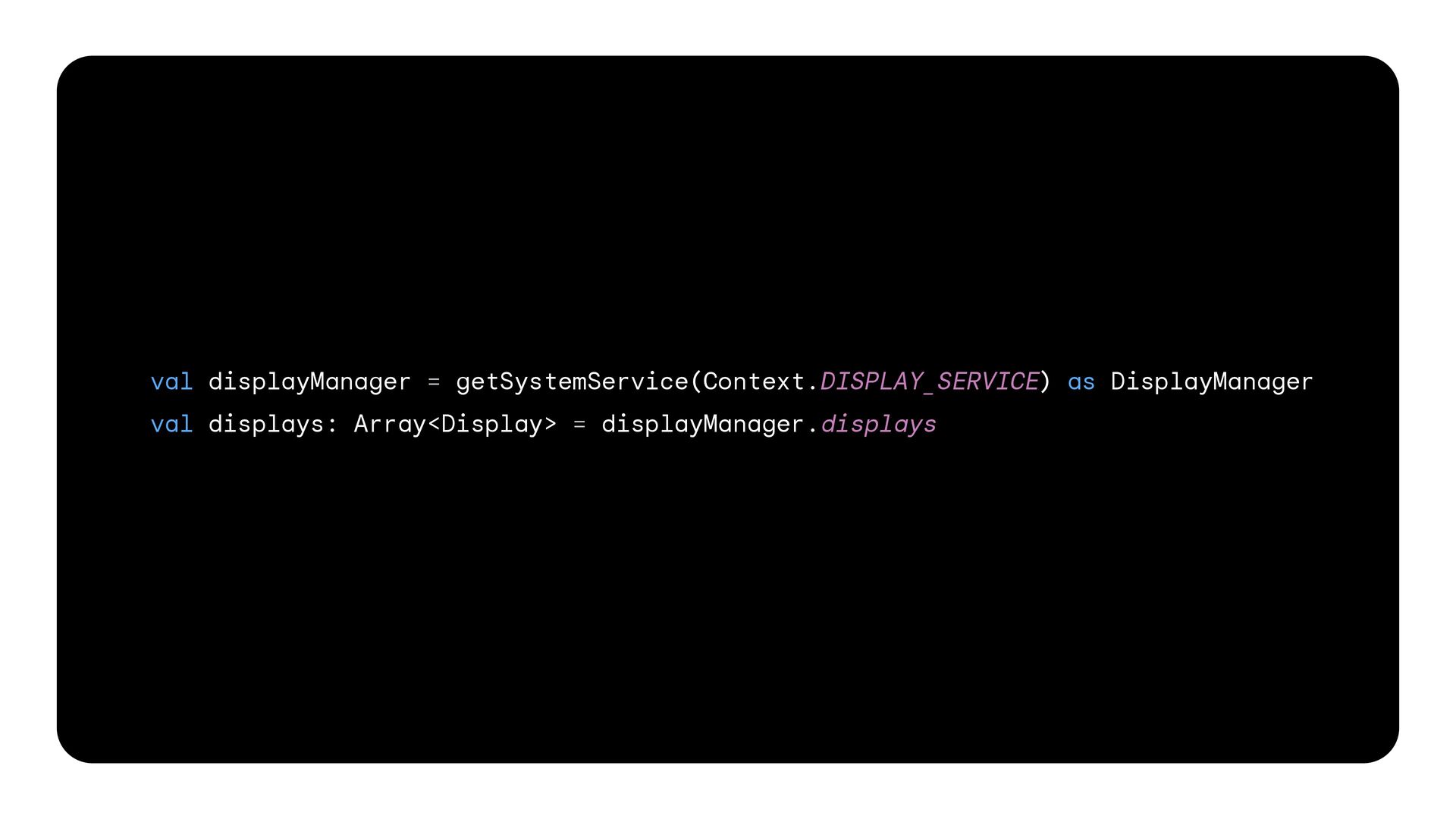Click the displayManager variable name being declared
1456x819 pixels.
tap(309, 382)
